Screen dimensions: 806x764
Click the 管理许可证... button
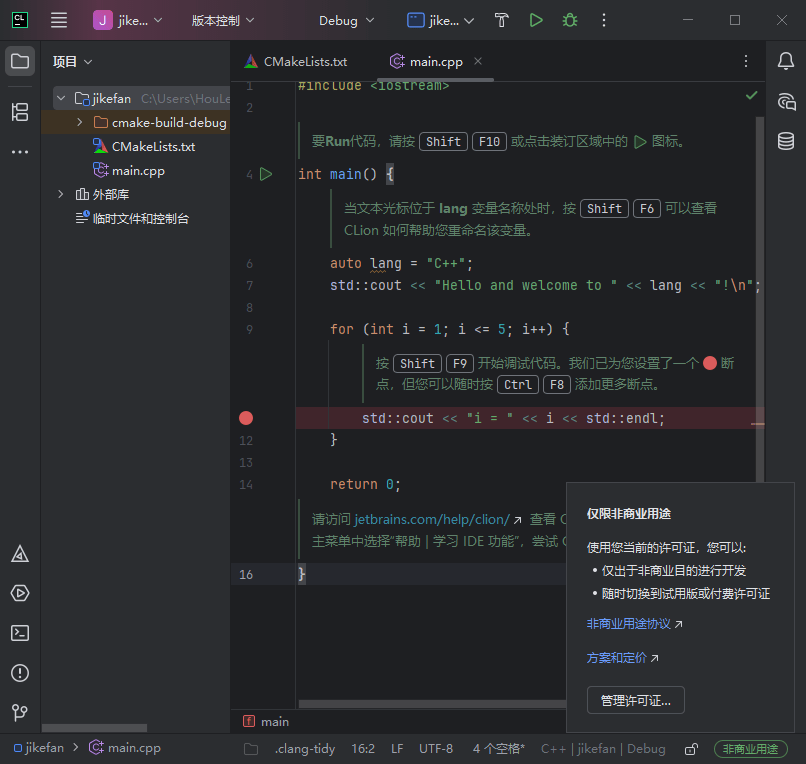[635, 700]
